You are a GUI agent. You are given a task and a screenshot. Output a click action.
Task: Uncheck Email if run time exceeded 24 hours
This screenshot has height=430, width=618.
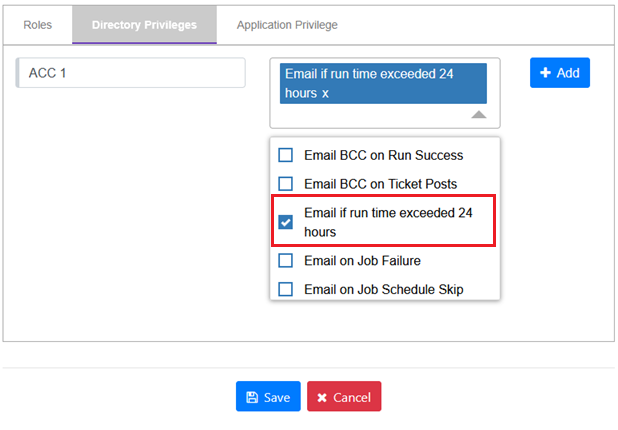286,222
